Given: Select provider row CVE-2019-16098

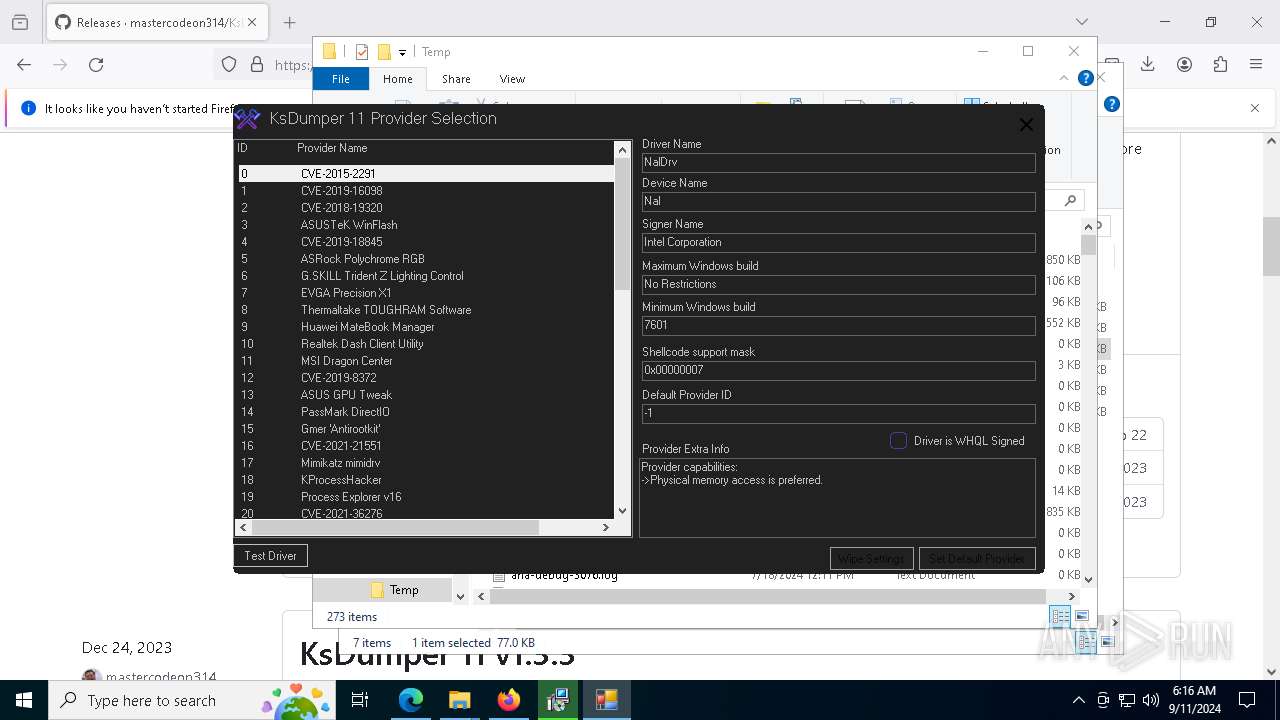Looking at the screenshot, I should (x=426, y=191).
